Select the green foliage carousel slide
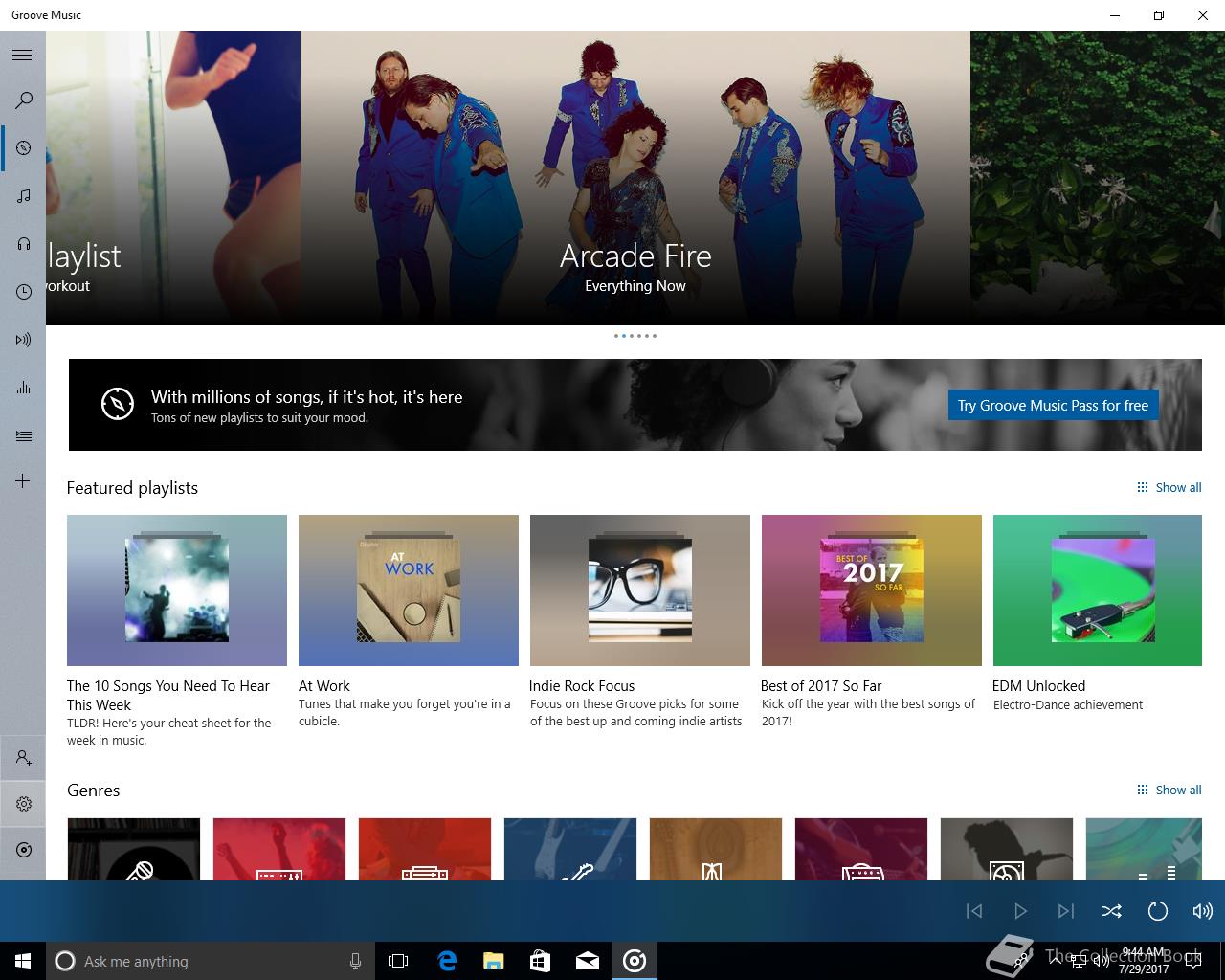The image size is (1225, 980). (1098, 178)
